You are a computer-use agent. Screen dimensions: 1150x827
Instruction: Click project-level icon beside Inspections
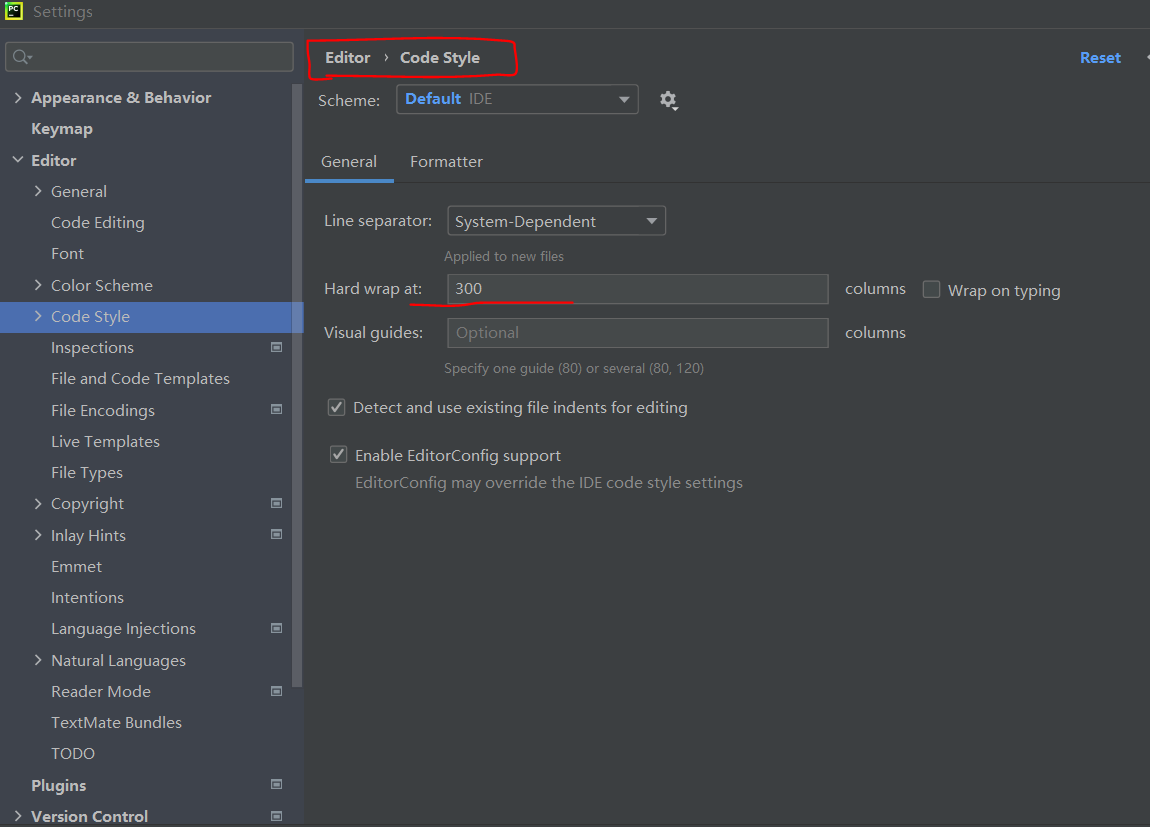[276, 347]
